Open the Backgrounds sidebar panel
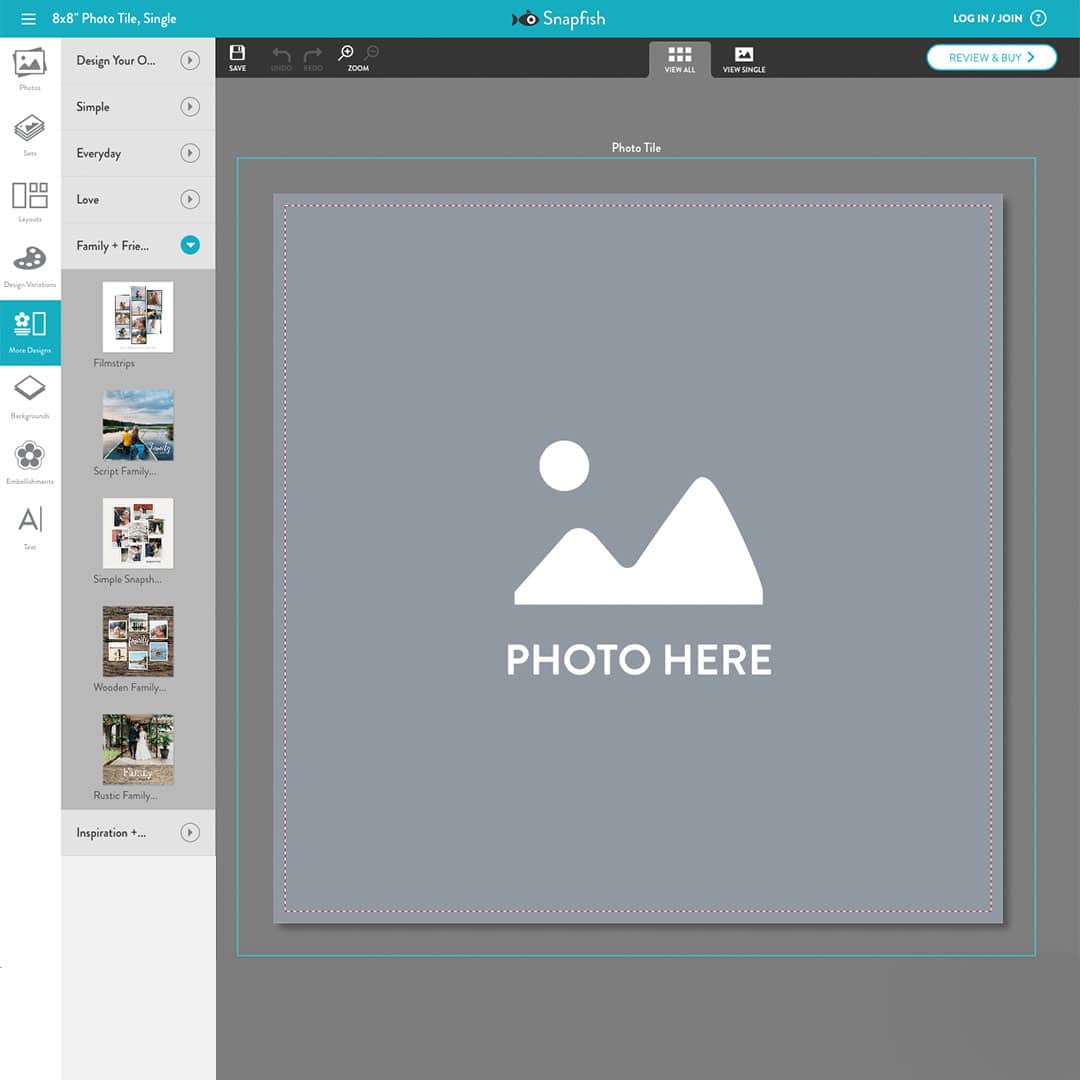The width and height of the screenshot is (1080, 1080). [x=30, y=397]
